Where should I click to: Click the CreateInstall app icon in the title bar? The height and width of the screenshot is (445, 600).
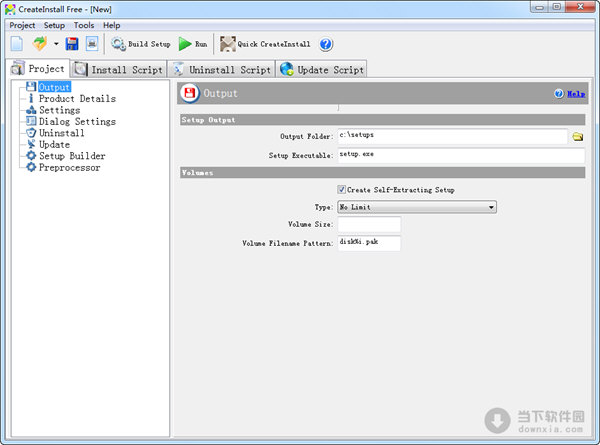click(10, 9)
